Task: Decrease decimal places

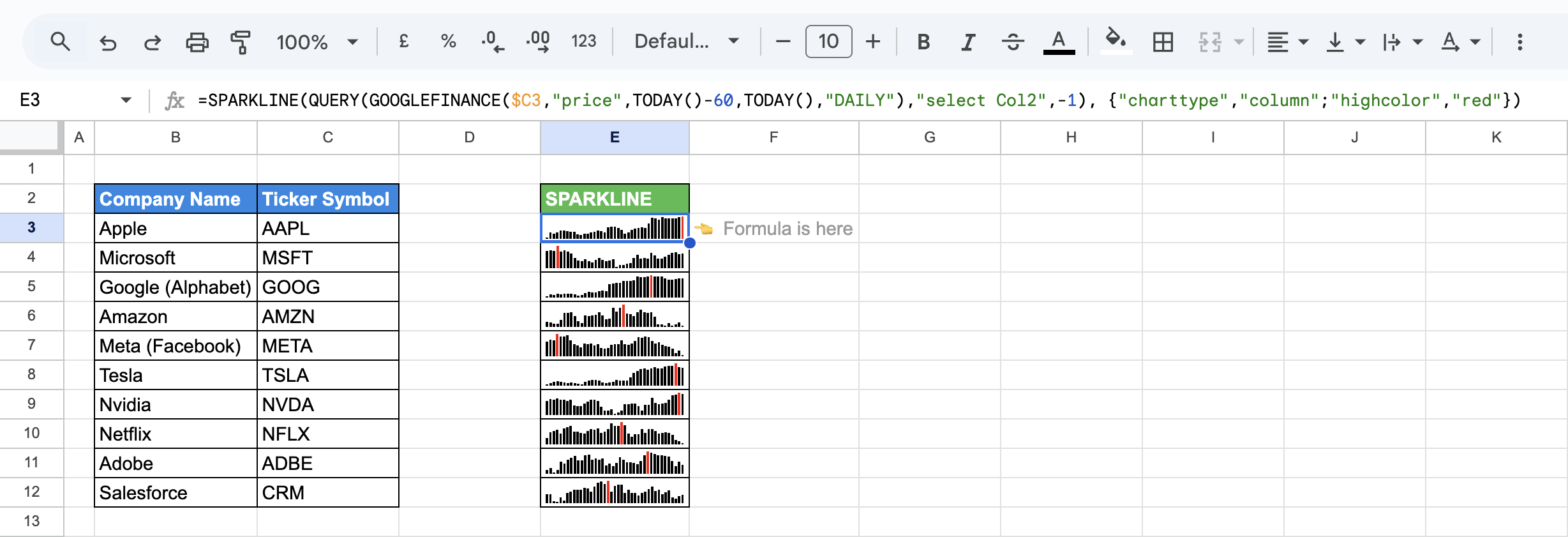Action: coord(492,42)
